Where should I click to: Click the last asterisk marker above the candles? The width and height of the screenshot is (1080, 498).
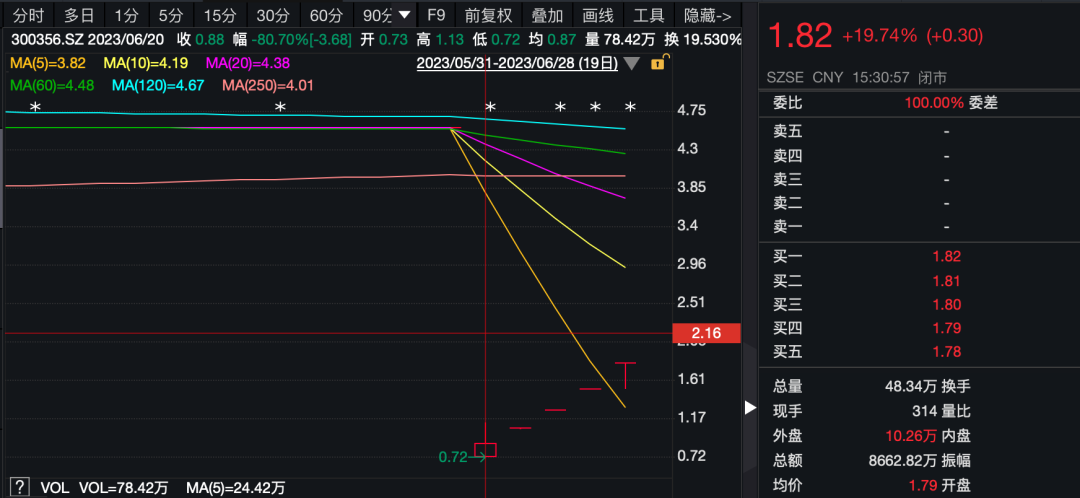pyautogui.click(x=630, y=107)
